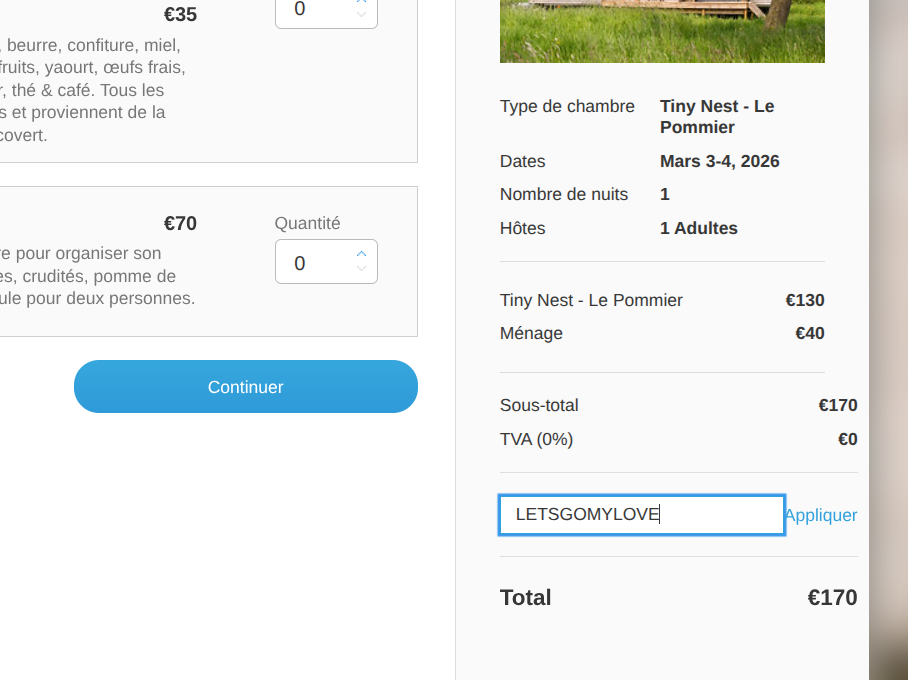Click the 1 Adultes guests value
Image resolution: width=908 pixels, height=680 pixels.
698,228
